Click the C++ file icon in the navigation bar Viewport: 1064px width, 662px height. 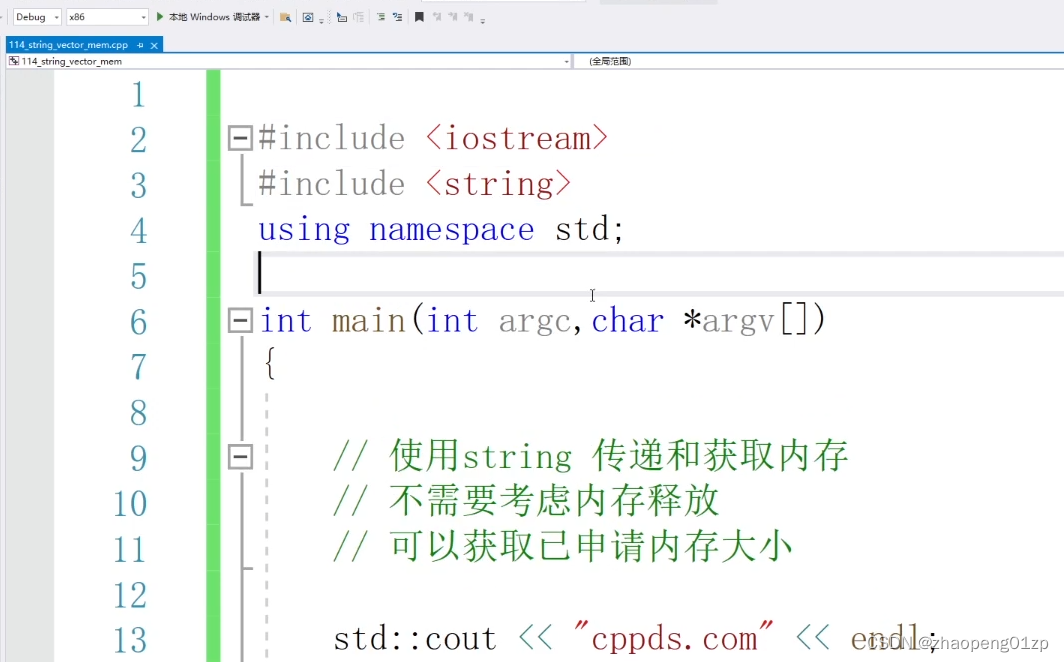pyautogui.click(x=13, y=60)
